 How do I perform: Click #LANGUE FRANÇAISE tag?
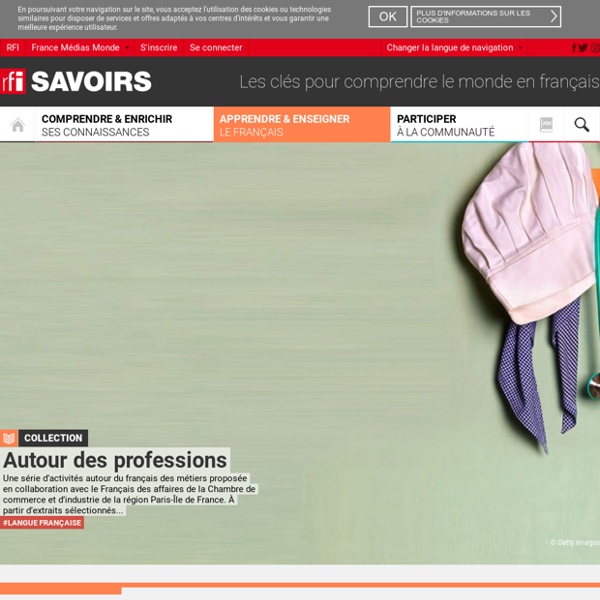coord(42,523)
